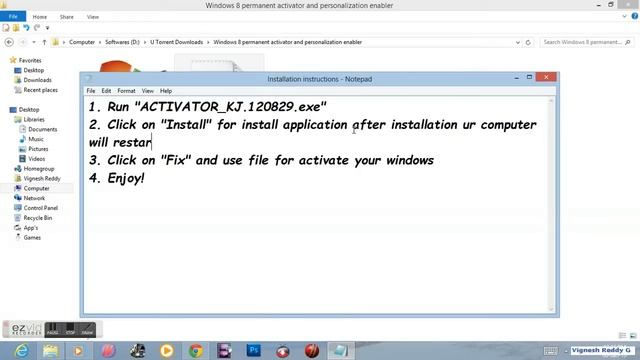This screenshot has width=640, height=360.
Task: Select Network in the navigation pane
Action: pyautogui.click(x=34, y=198)
